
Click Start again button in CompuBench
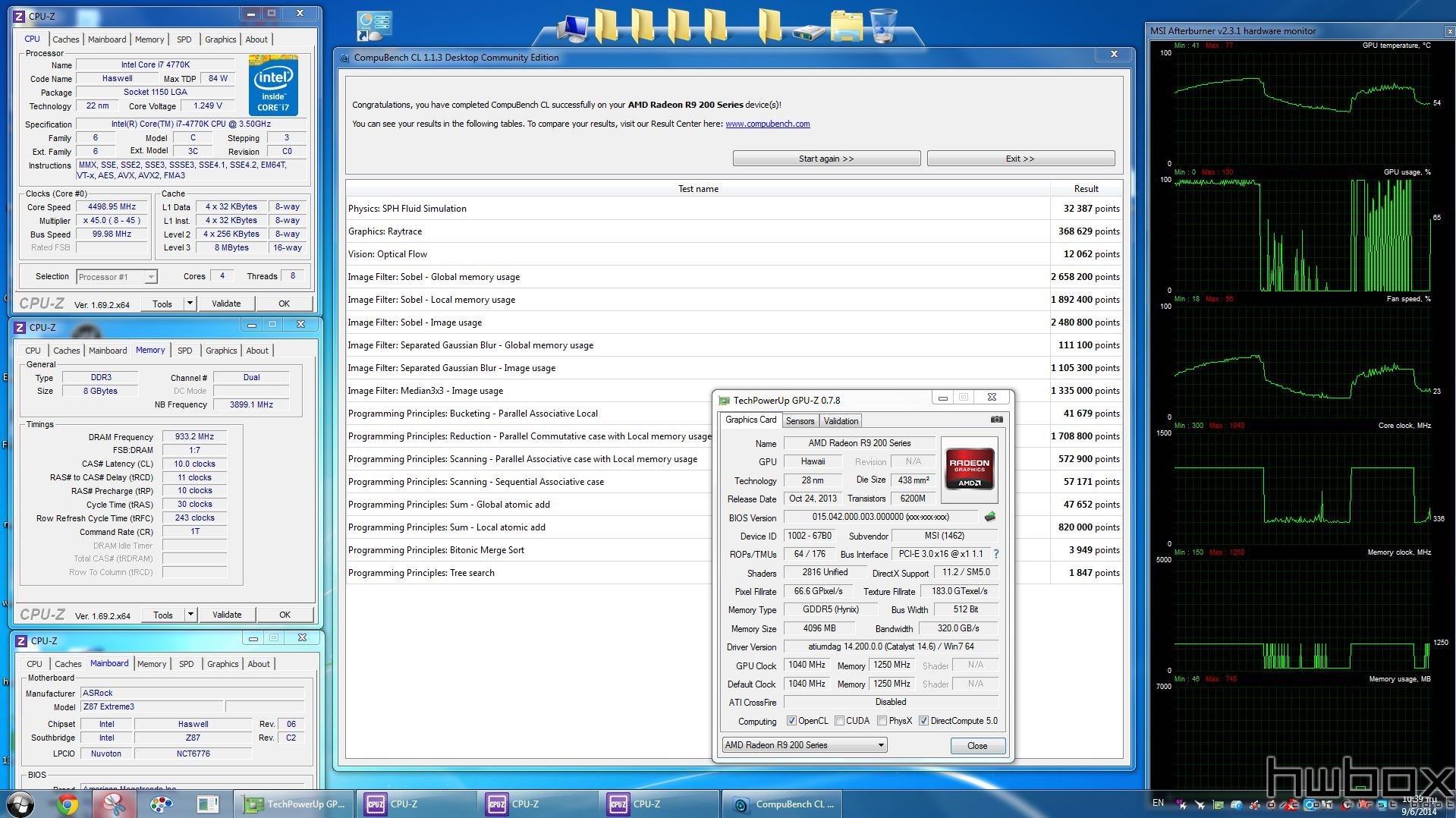[826, 159]
